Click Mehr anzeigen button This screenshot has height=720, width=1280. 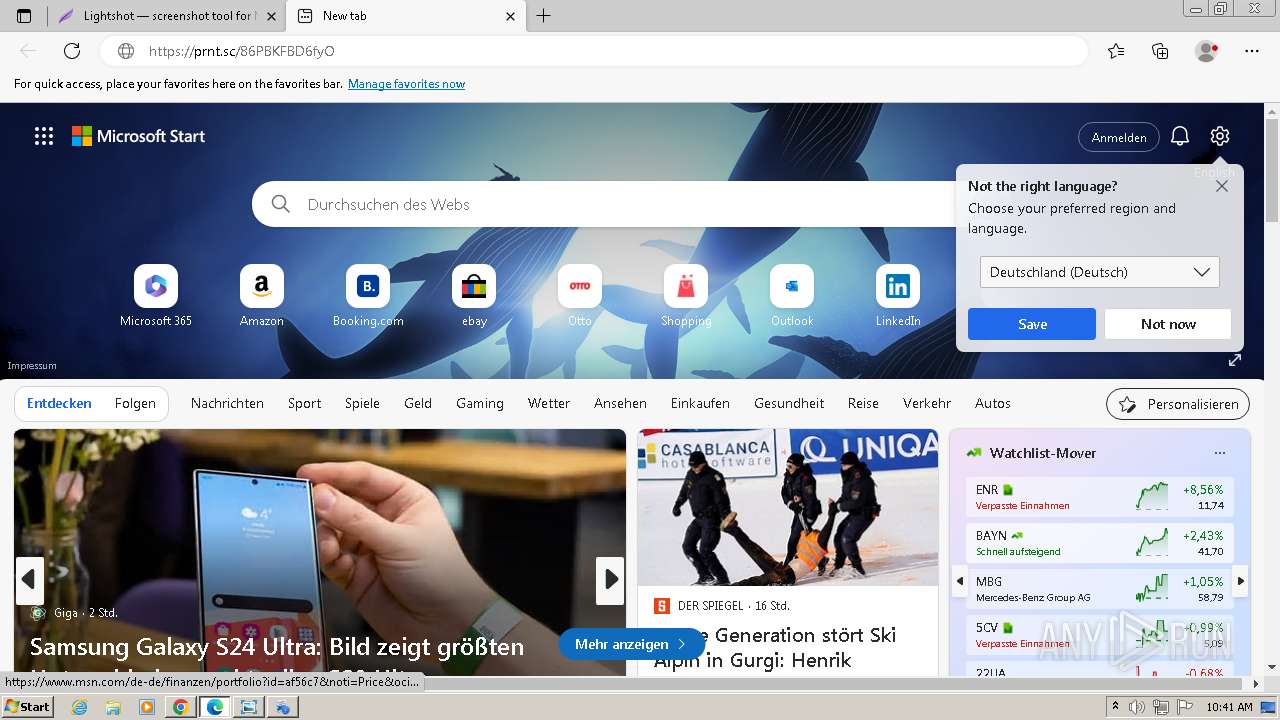tap(631, 644)
